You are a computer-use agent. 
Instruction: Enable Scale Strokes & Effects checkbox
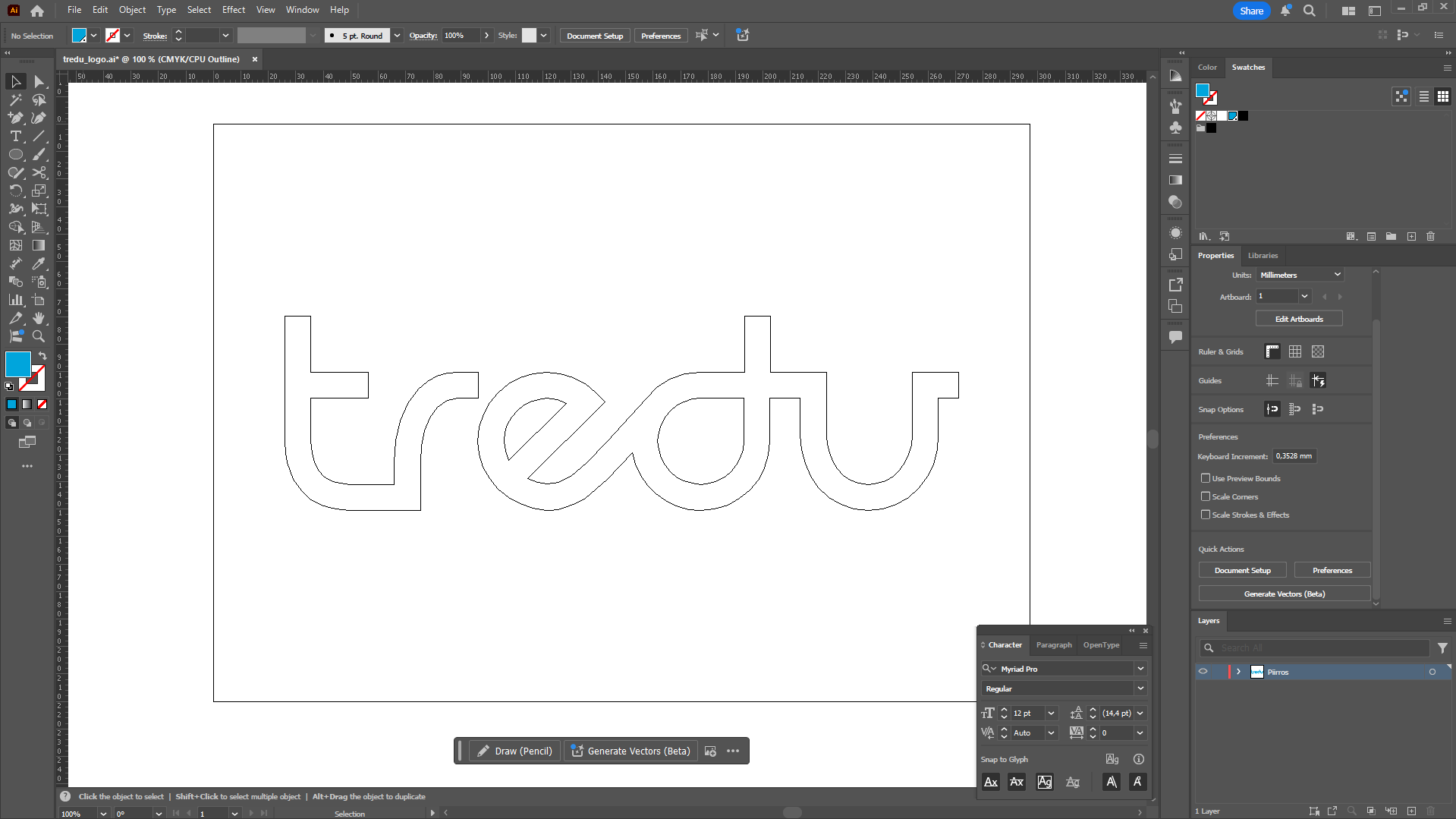click(x=1206, y=515)
